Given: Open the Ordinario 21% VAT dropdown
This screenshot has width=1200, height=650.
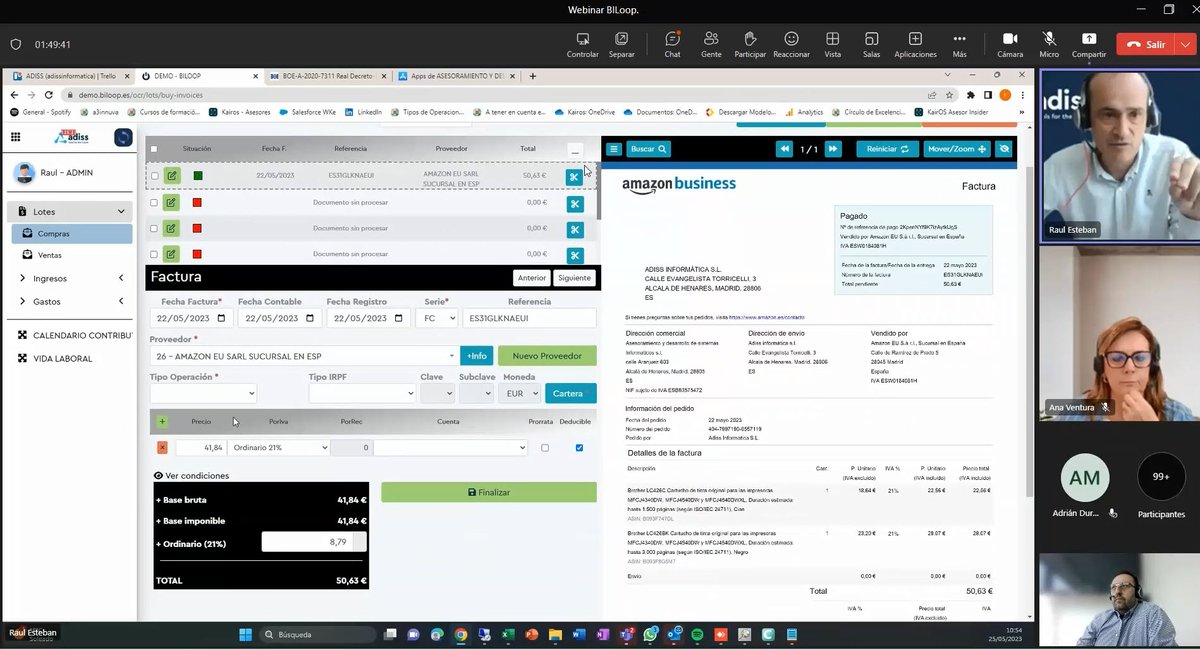Looking at the screenshot, I should tap(278, 448).
